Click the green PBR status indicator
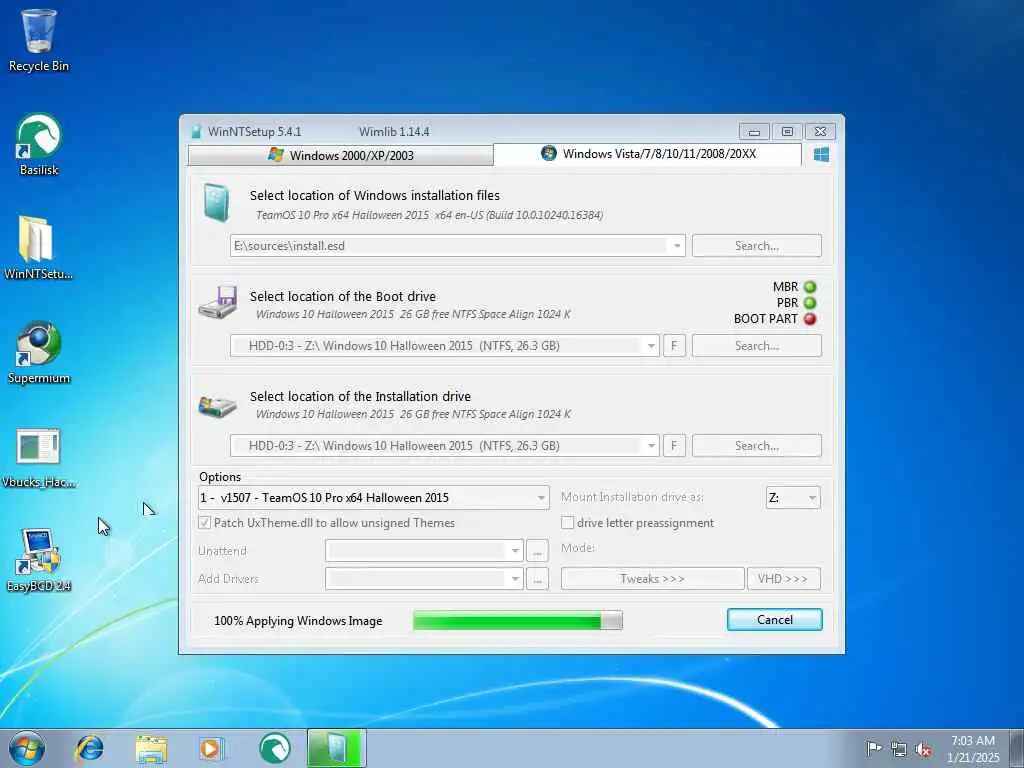This screenshot has height=768, width=1024. click(810, 303)
